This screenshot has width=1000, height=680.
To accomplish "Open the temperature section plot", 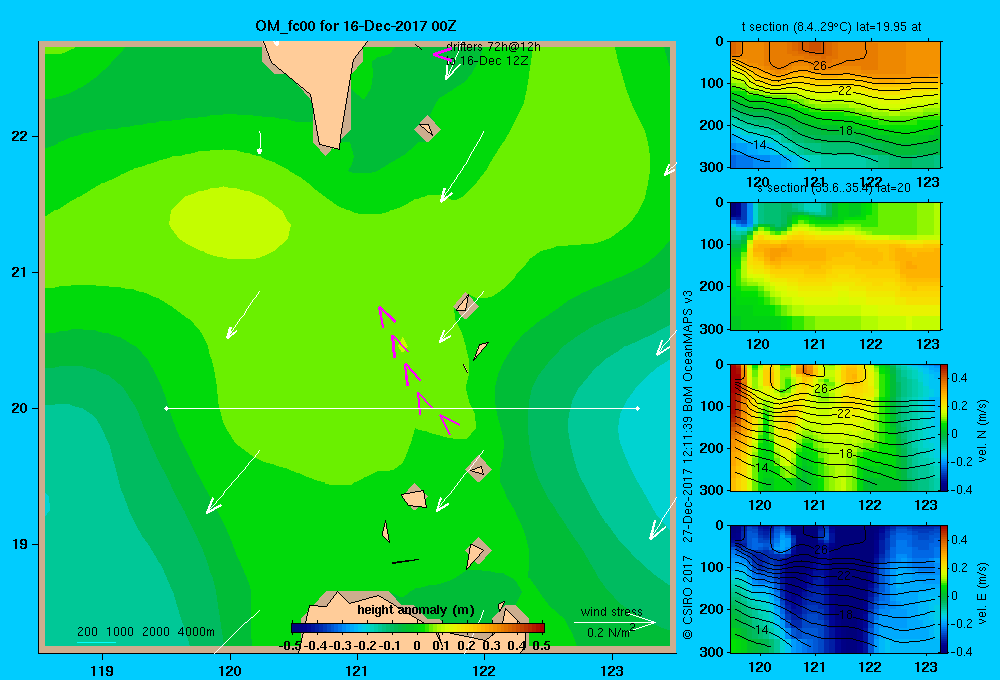I will pos(835,105).
